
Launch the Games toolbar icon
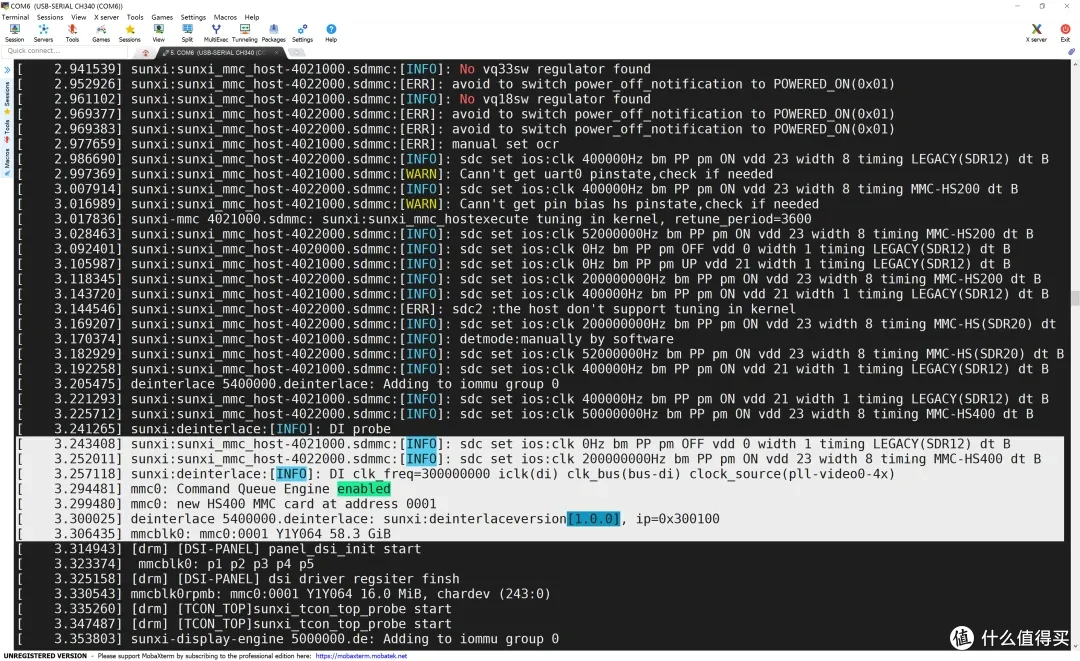click(101, 32)
